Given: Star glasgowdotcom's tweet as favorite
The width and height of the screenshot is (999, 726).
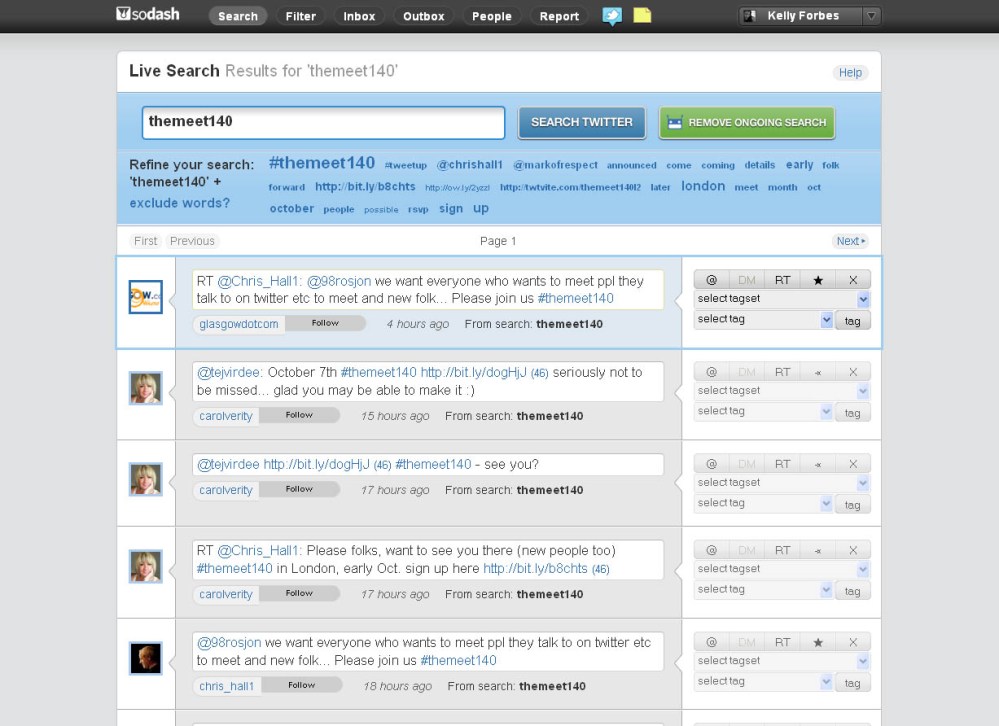Looking at the screenshot, I should [819, 279].
